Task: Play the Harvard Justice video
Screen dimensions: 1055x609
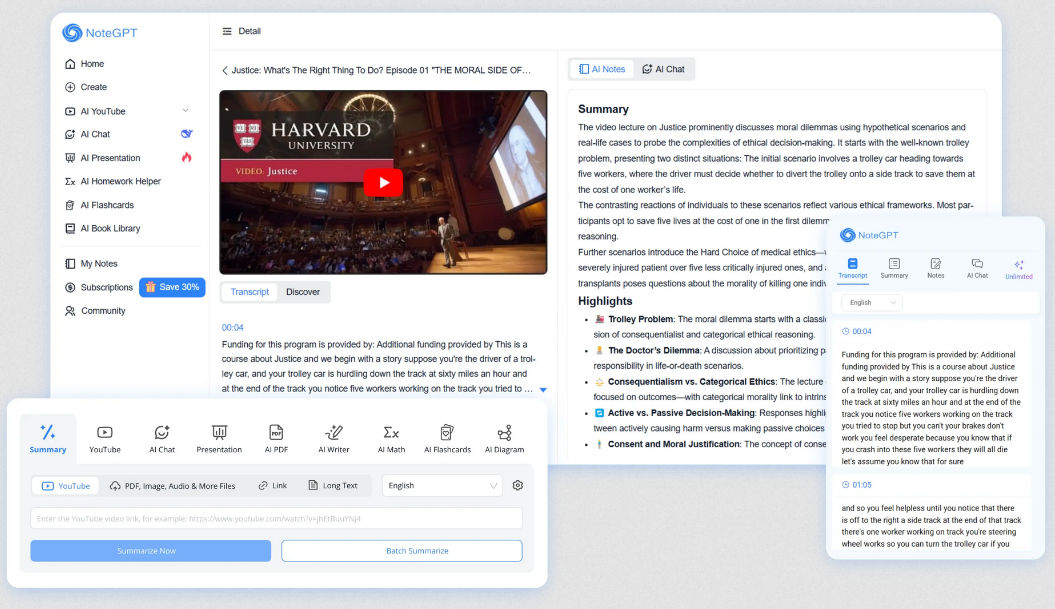Action: tap(383, 182)
